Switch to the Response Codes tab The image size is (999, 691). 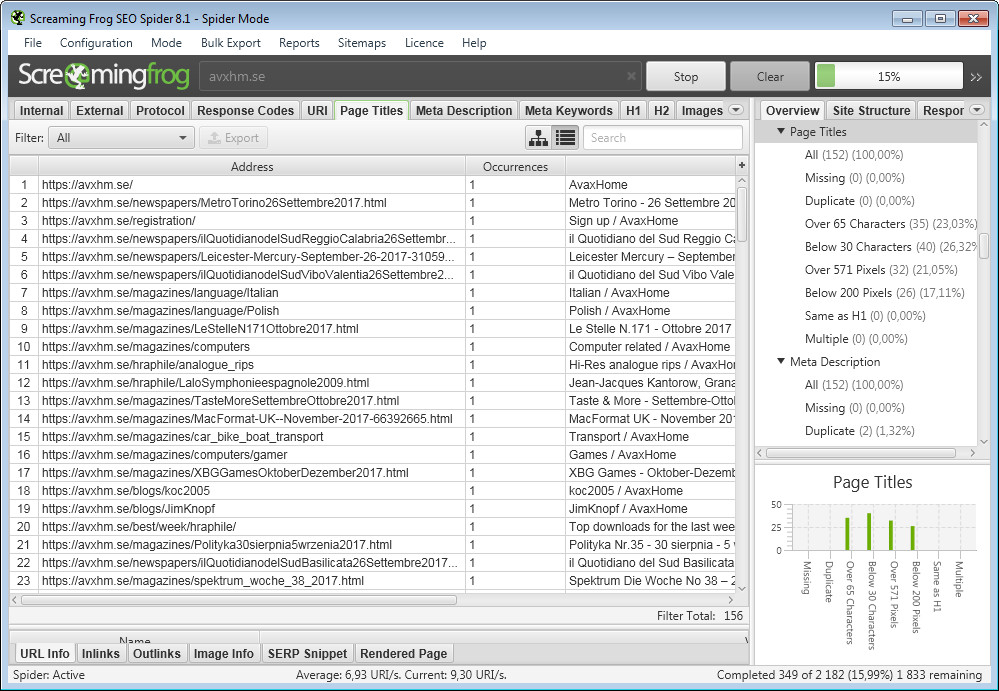coord(245,110)
